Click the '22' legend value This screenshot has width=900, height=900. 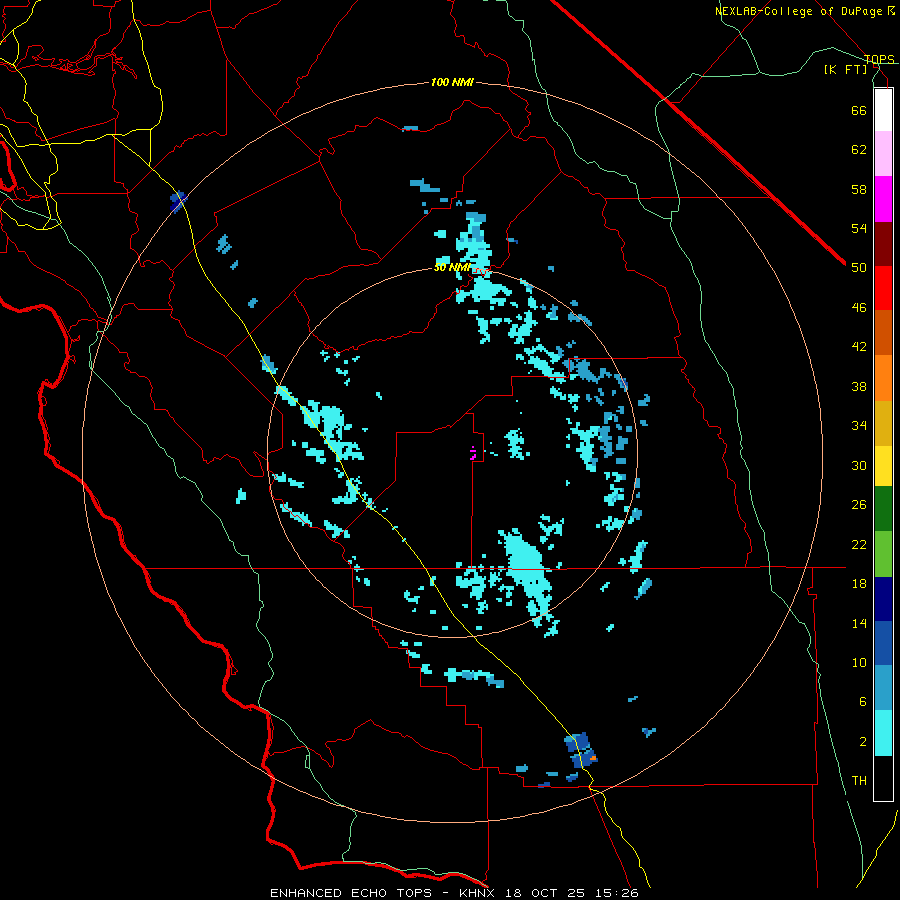tap(859, 544)
